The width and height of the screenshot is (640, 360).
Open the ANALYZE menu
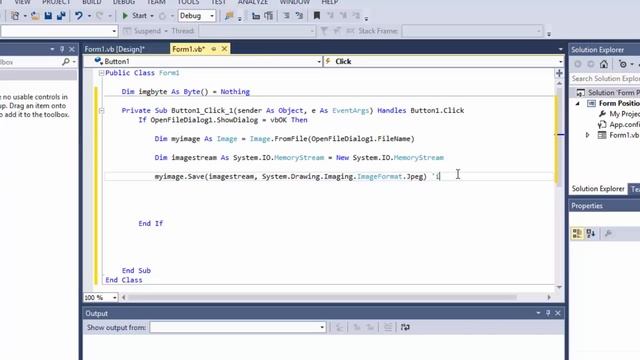[x=253, y=2]
